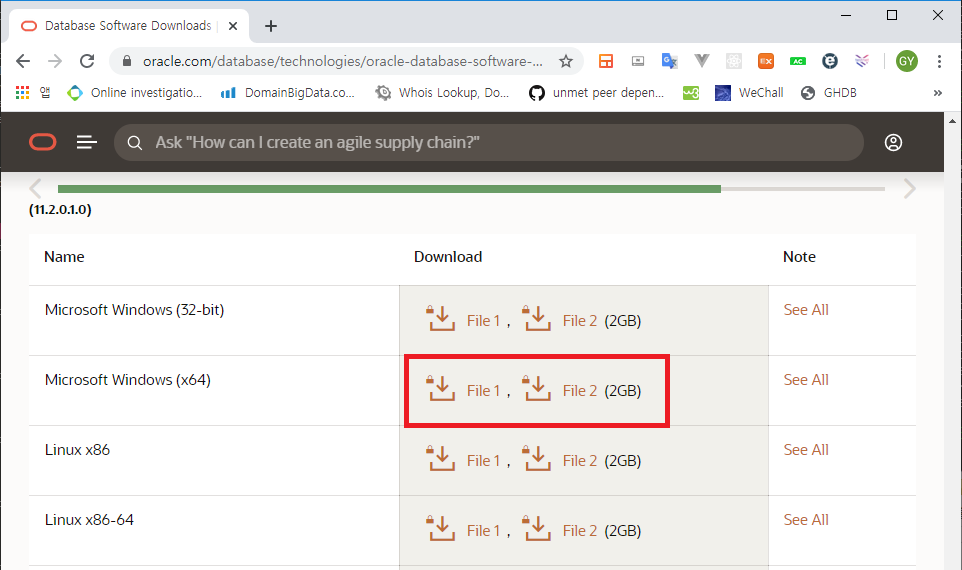Download File 2 icon for Linux x86-64

(536, 528)
